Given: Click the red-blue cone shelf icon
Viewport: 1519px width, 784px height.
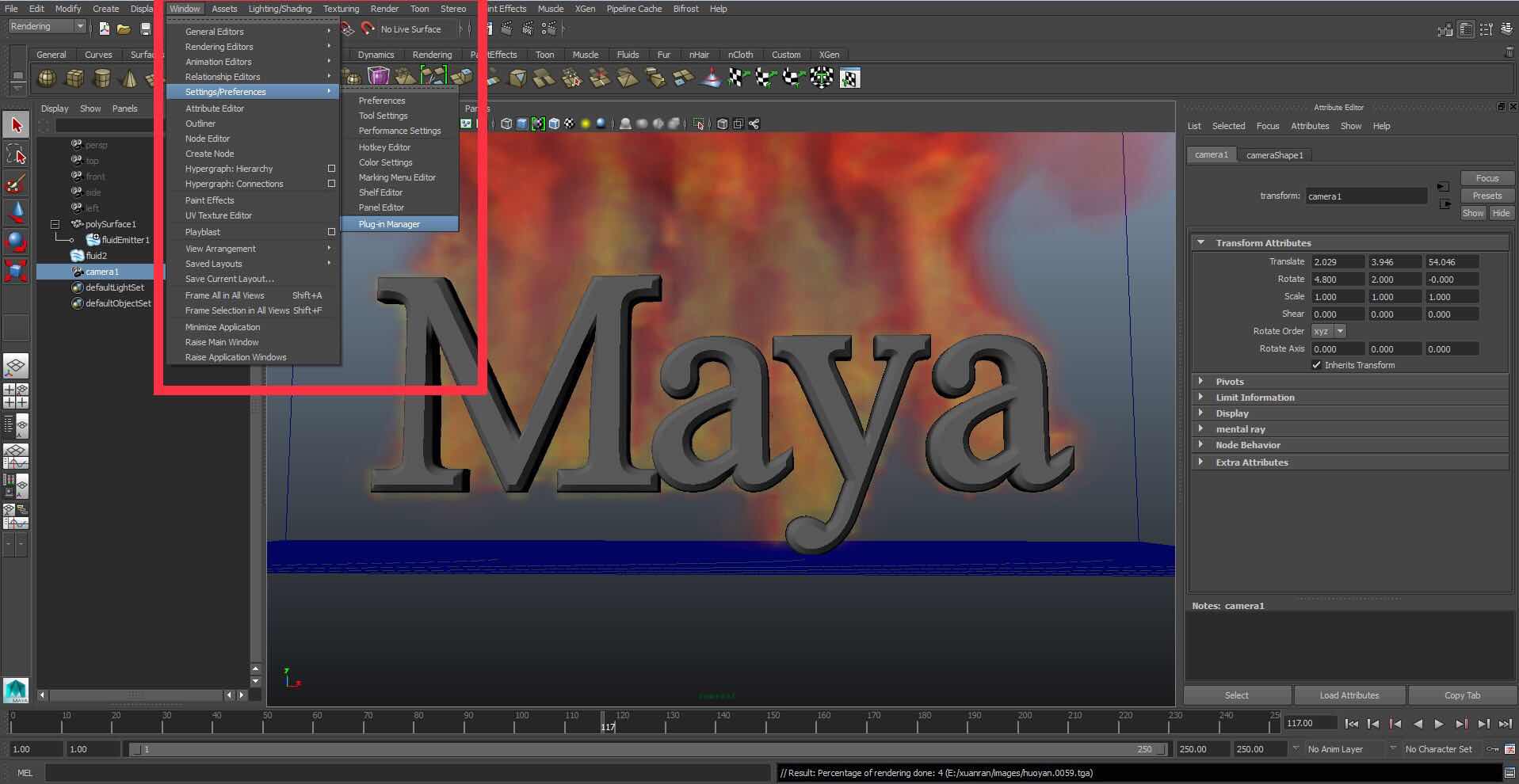Looking at the screenshot, I should tap(711, 78).
